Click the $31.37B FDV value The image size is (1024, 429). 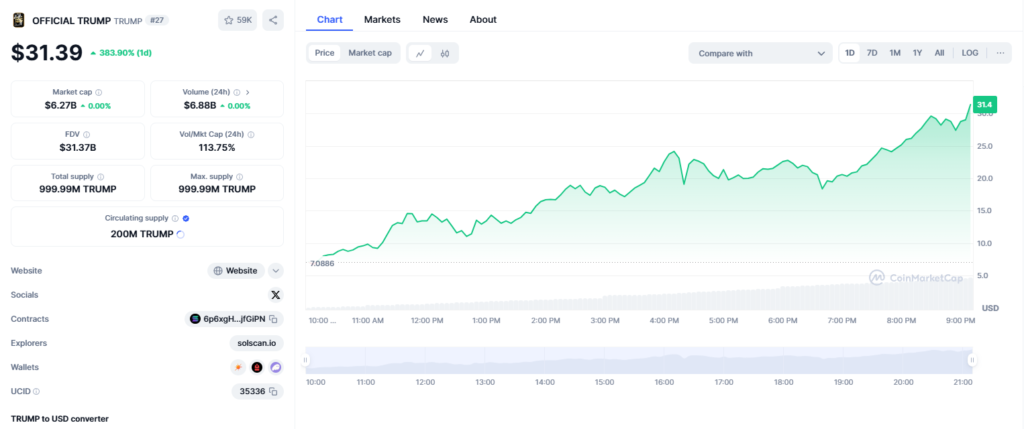click(78, 148)
